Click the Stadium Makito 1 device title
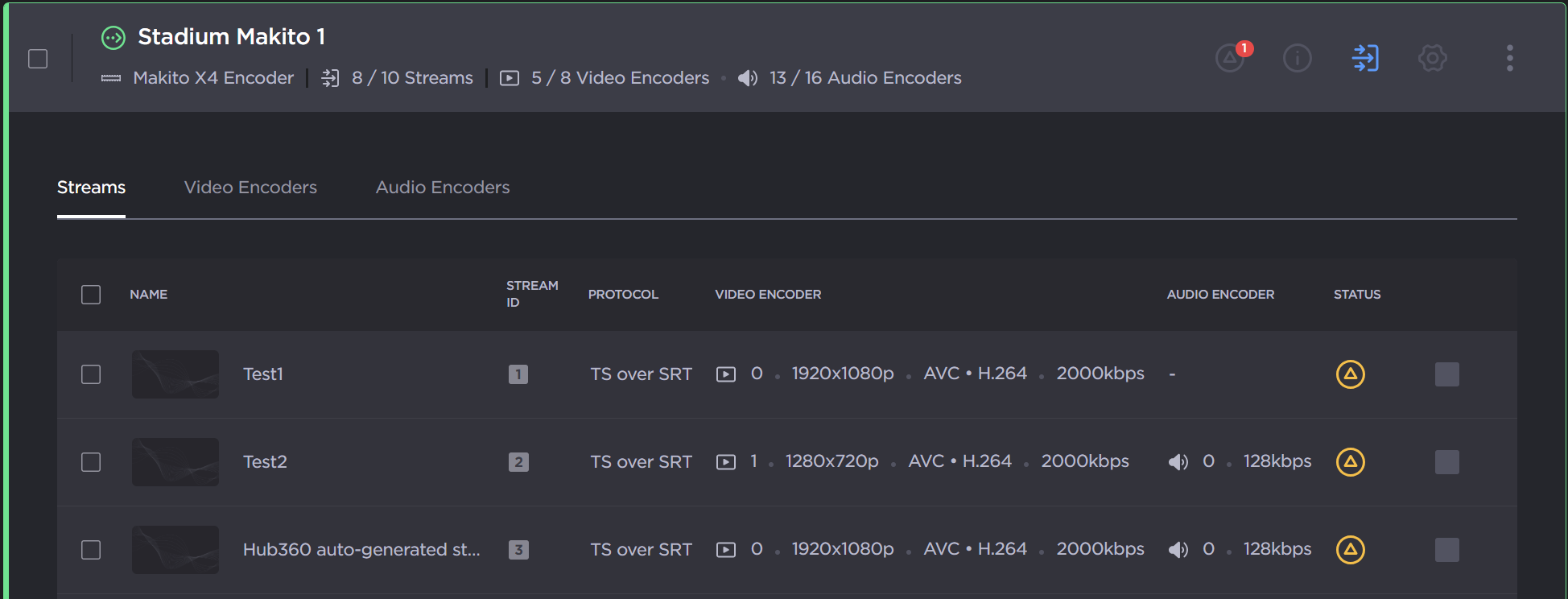The image size is (1568, 599). pyautogui.click(x=232, y=37)
